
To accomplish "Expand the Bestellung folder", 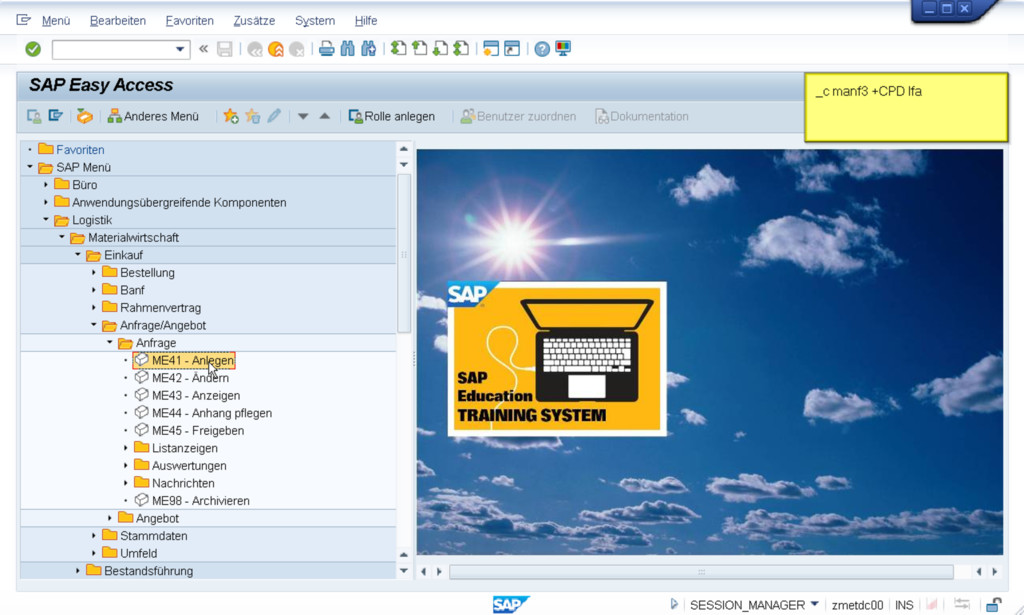I will click(93, 272).
